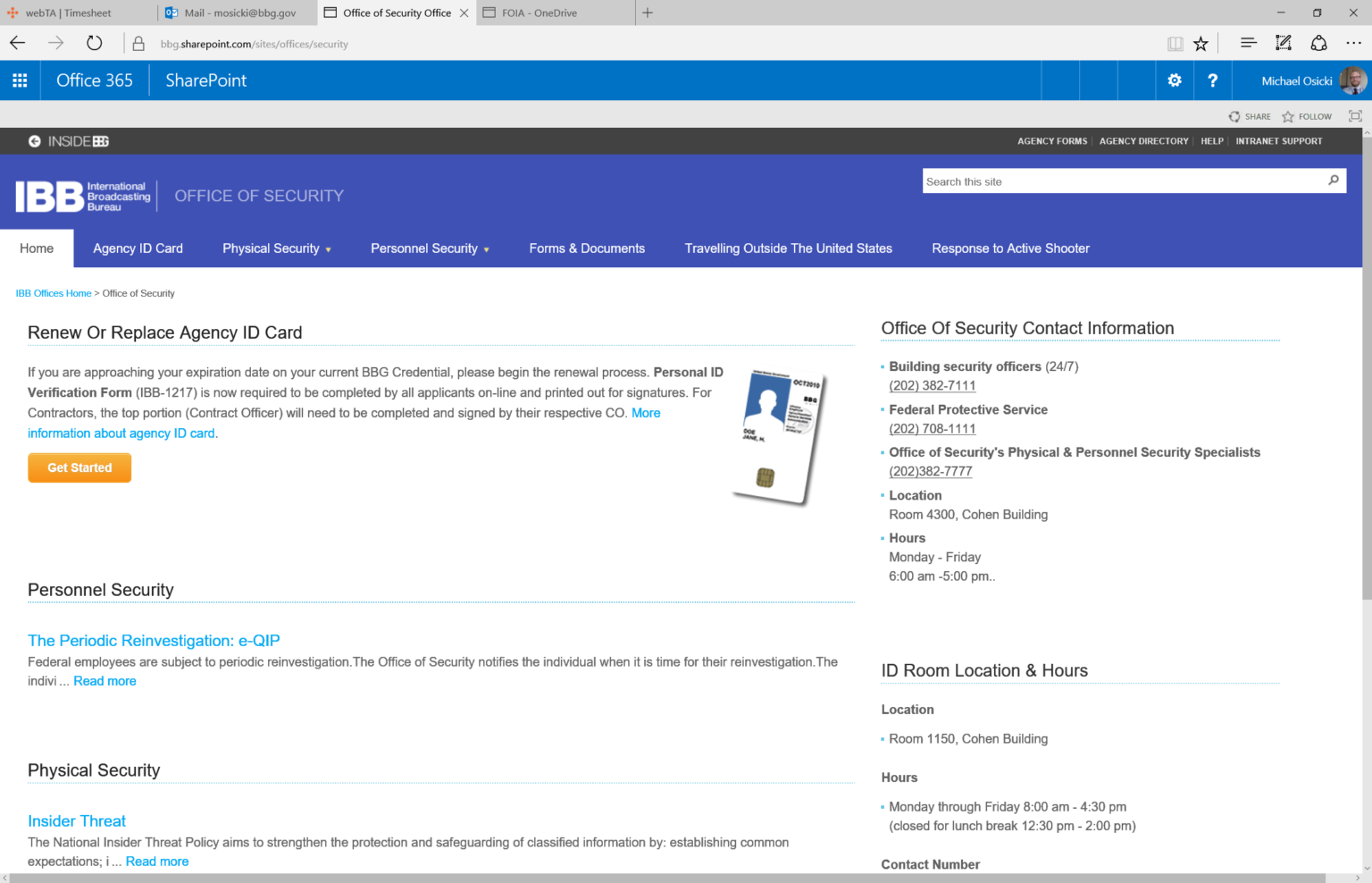Open the help question mark icon
Screen dimensions: 1372x883
pos(1212,80)
